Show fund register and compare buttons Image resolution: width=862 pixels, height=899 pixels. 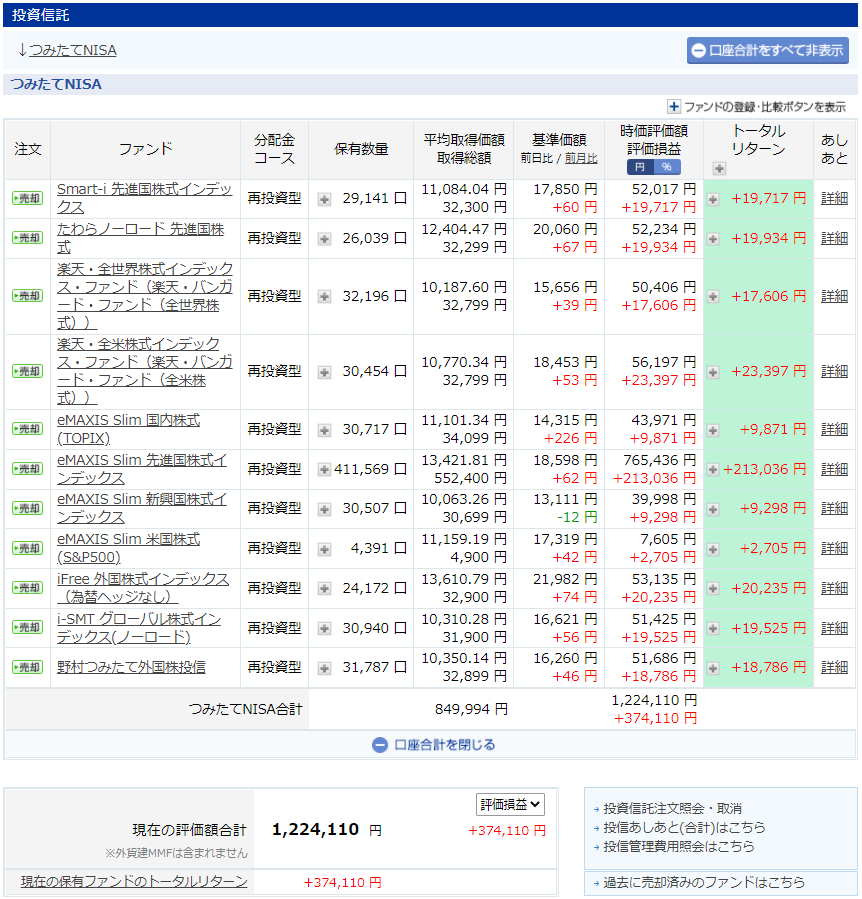(x=756, y=107)
